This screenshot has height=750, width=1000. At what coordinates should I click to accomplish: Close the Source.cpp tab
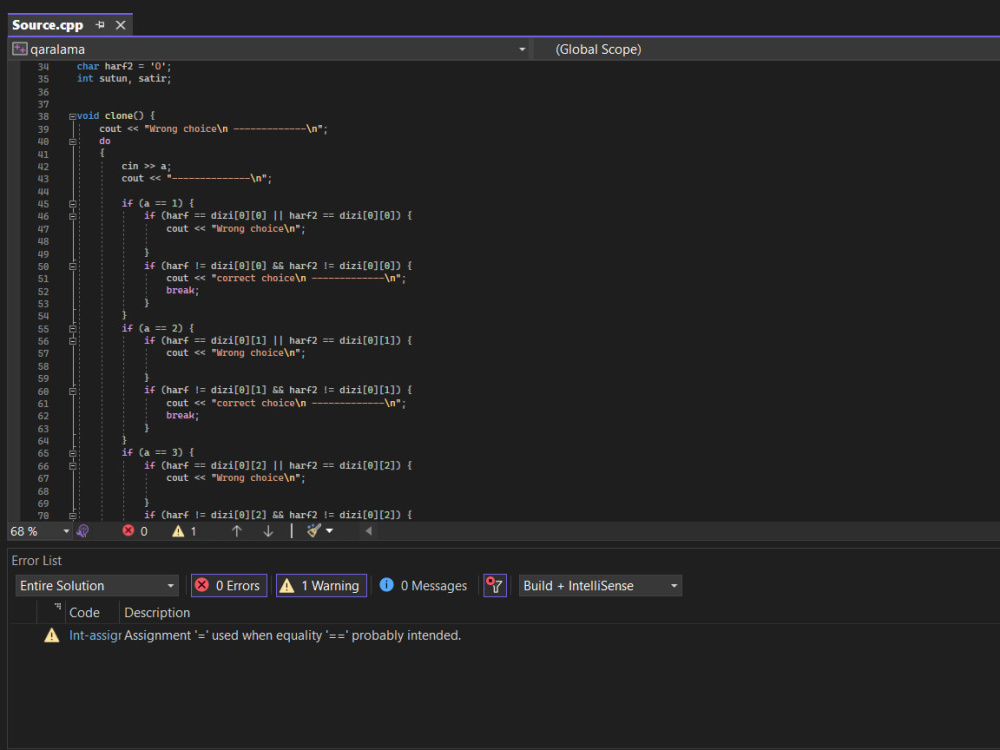121,25
